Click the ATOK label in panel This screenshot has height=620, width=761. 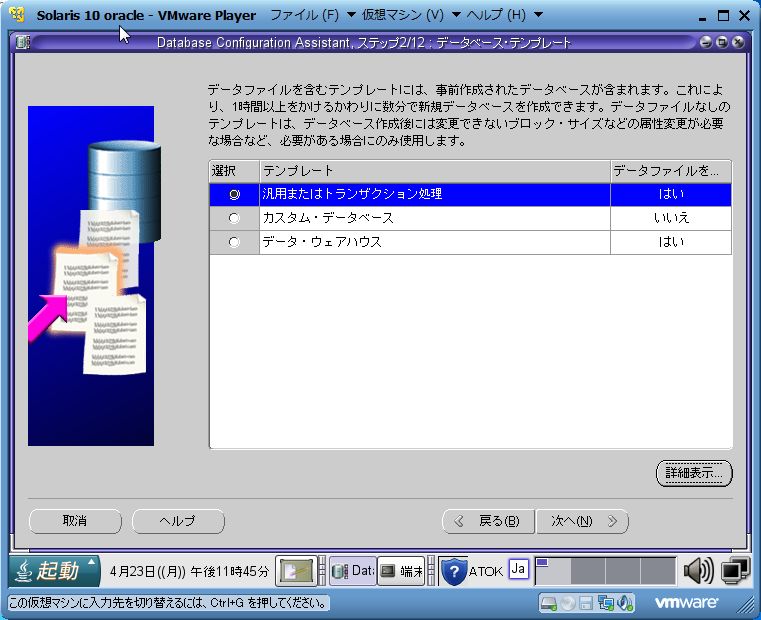(x=485, y=572)
